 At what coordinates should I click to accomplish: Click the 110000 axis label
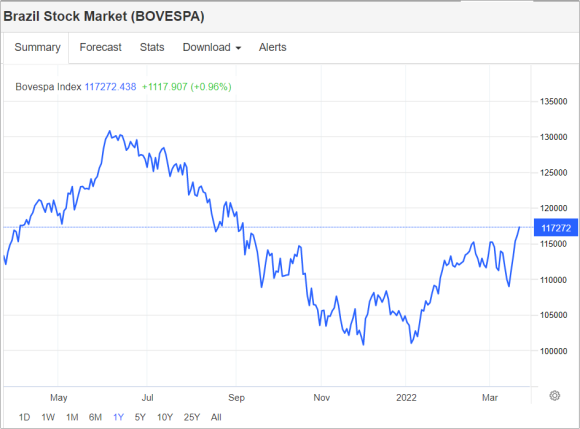tap(553, 280)
